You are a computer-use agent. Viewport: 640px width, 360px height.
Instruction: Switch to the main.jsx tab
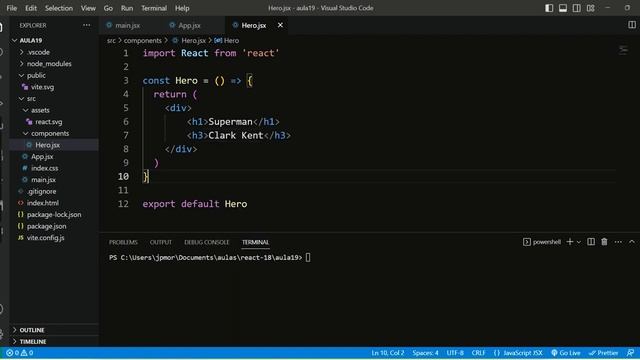(127, 25)
